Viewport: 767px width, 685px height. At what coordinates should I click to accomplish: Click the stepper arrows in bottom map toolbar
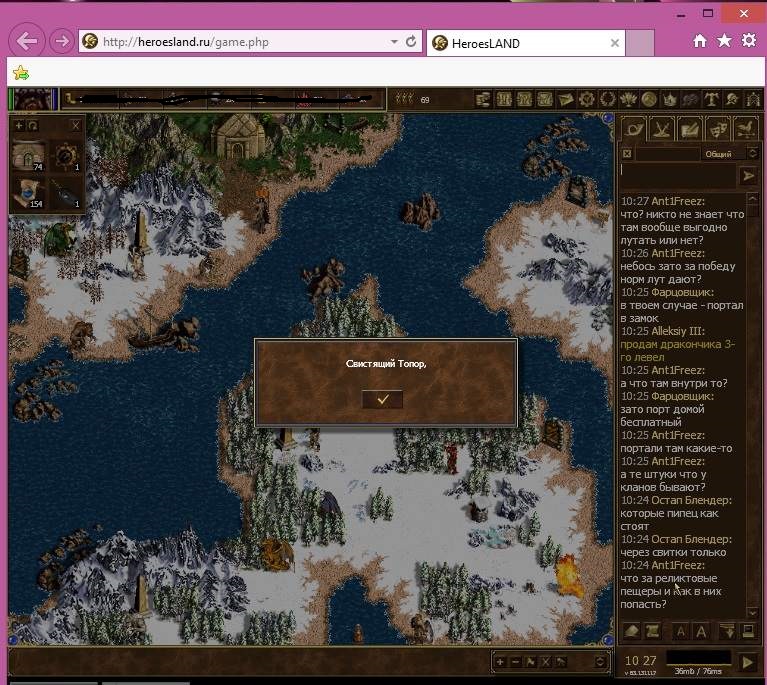tap(600, 662)
